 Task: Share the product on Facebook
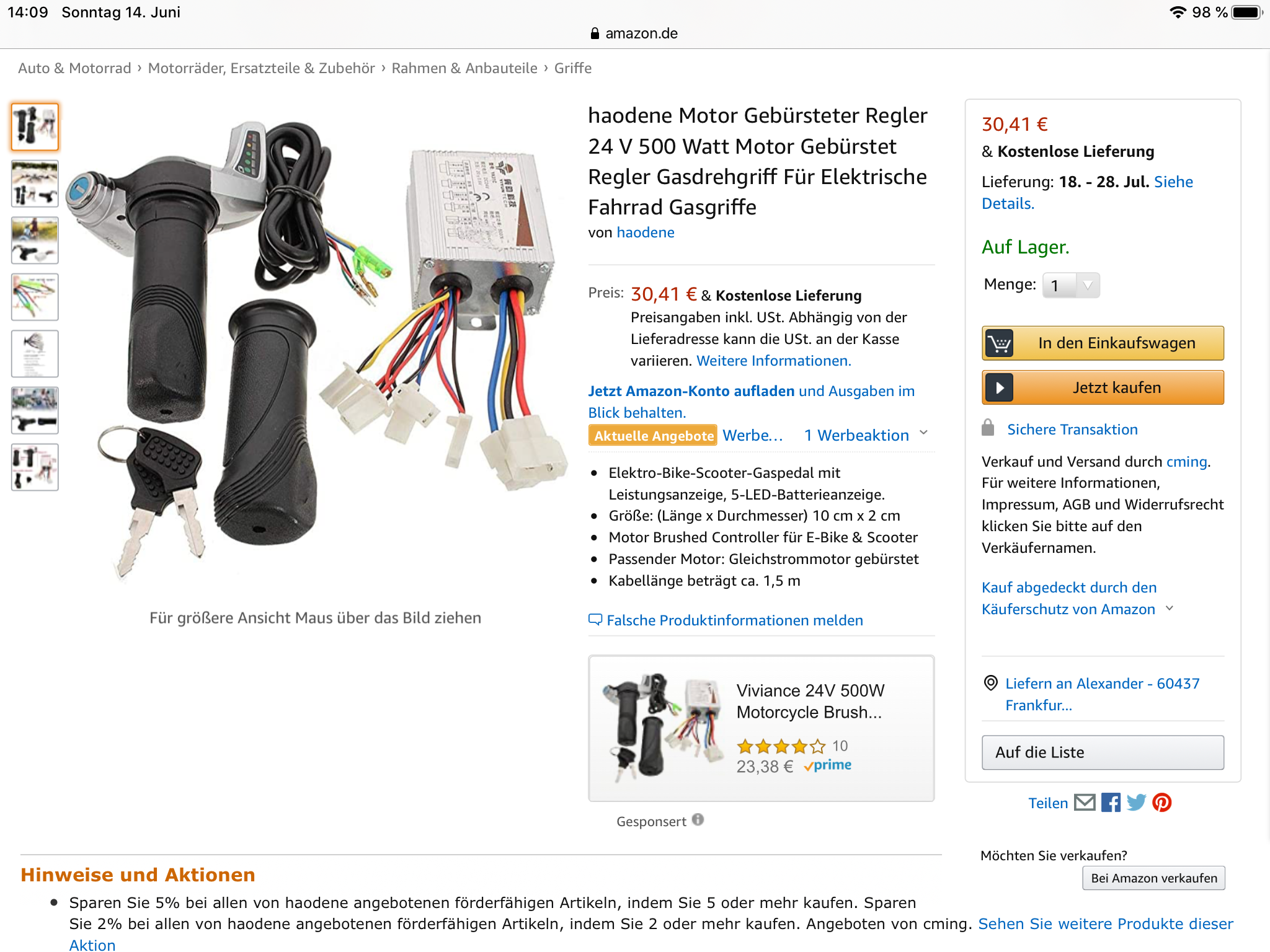[x=1111, y=803]
